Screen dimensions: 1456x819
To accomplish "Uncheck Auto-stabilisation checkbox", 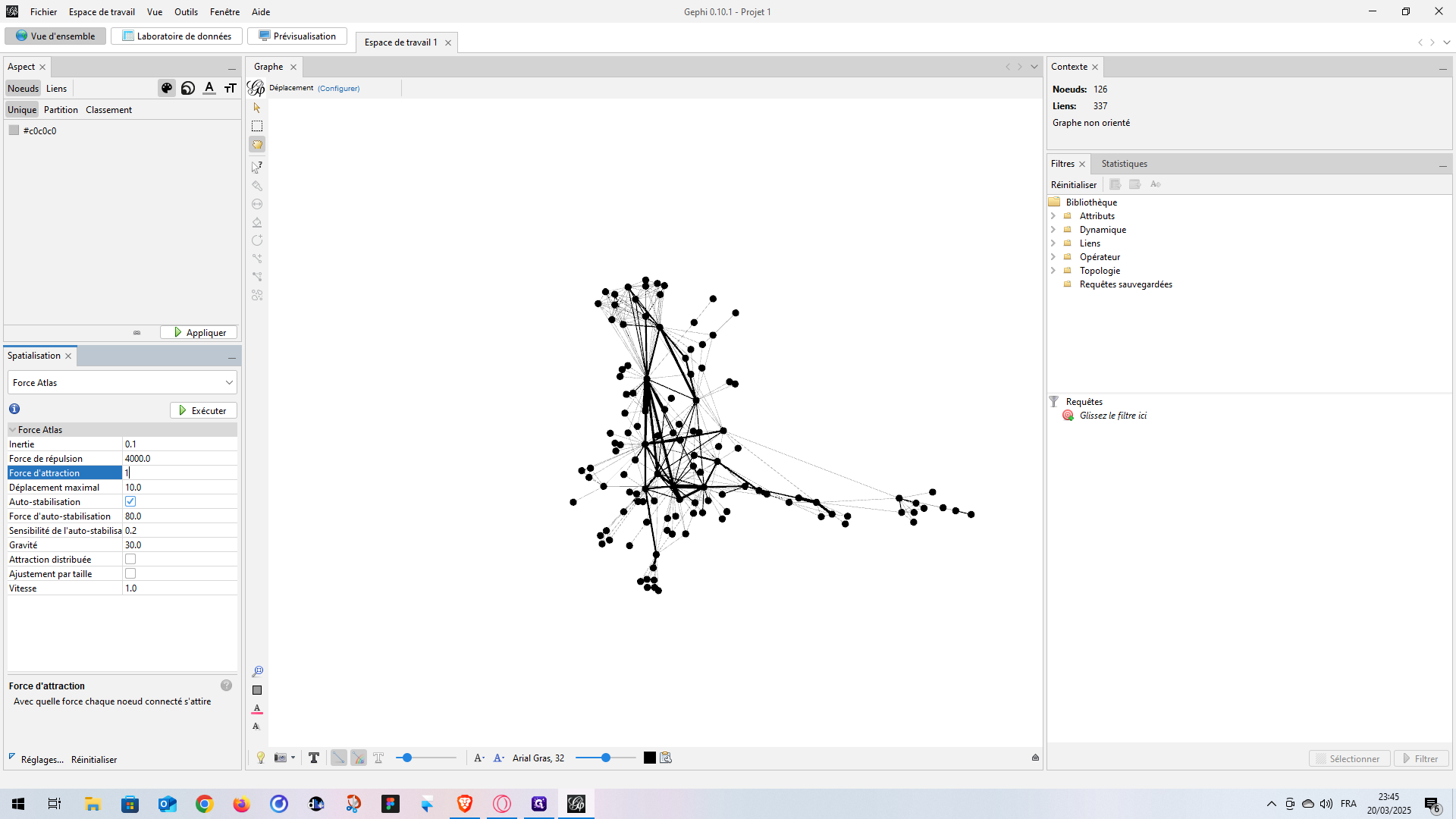I will tap(130, 501).
